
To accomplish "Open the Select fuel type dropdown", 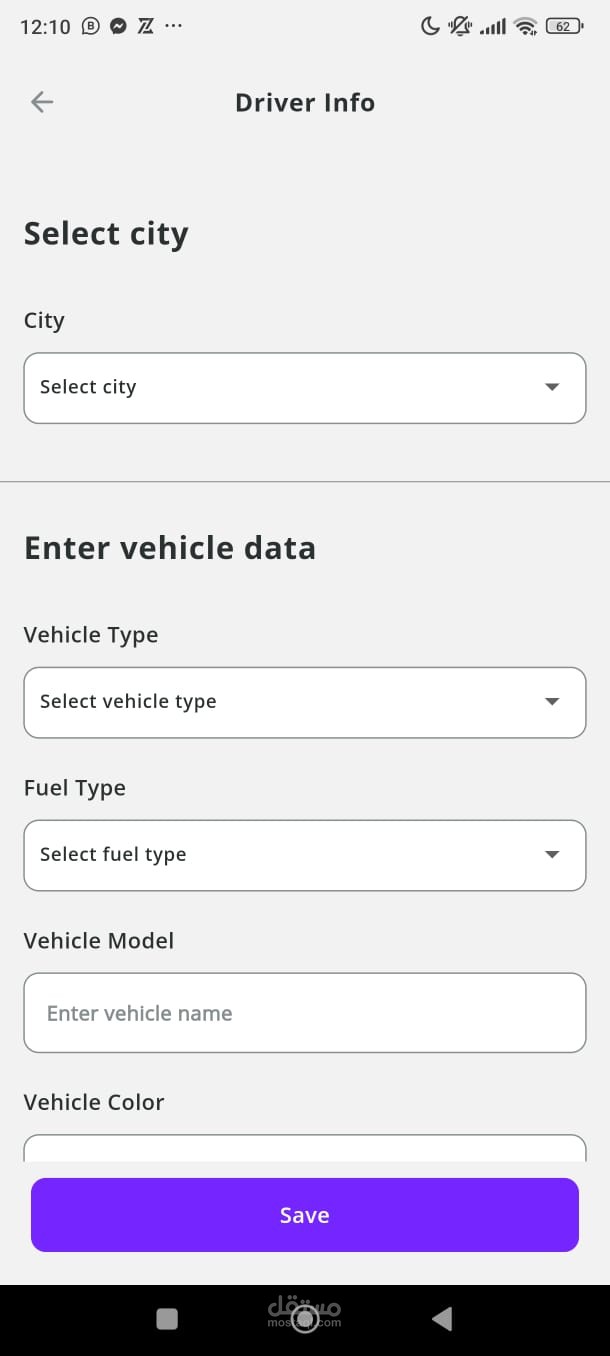I will pos(304,855).
